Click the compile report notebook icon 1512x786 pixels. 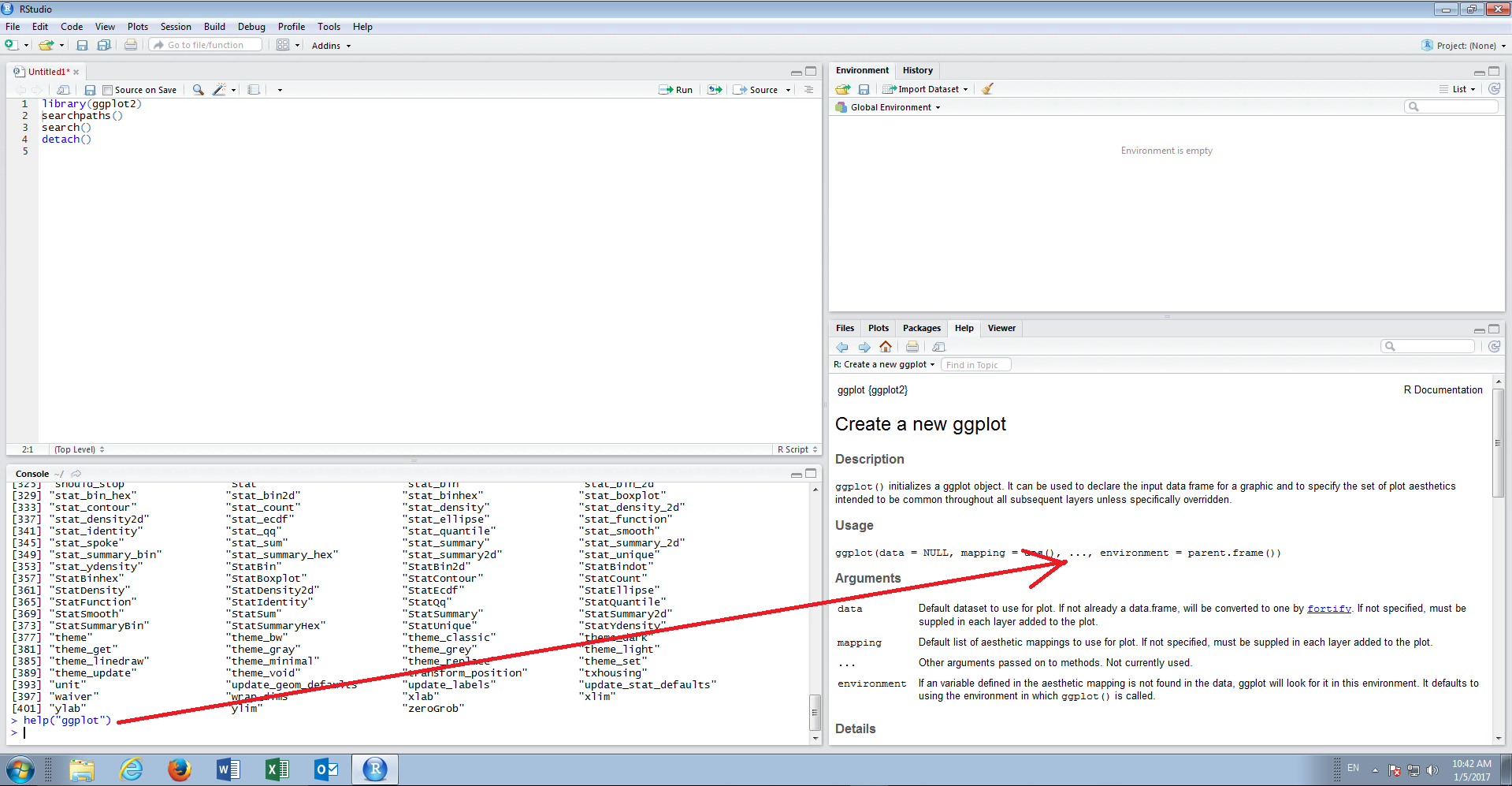click(x=254, y=90)
